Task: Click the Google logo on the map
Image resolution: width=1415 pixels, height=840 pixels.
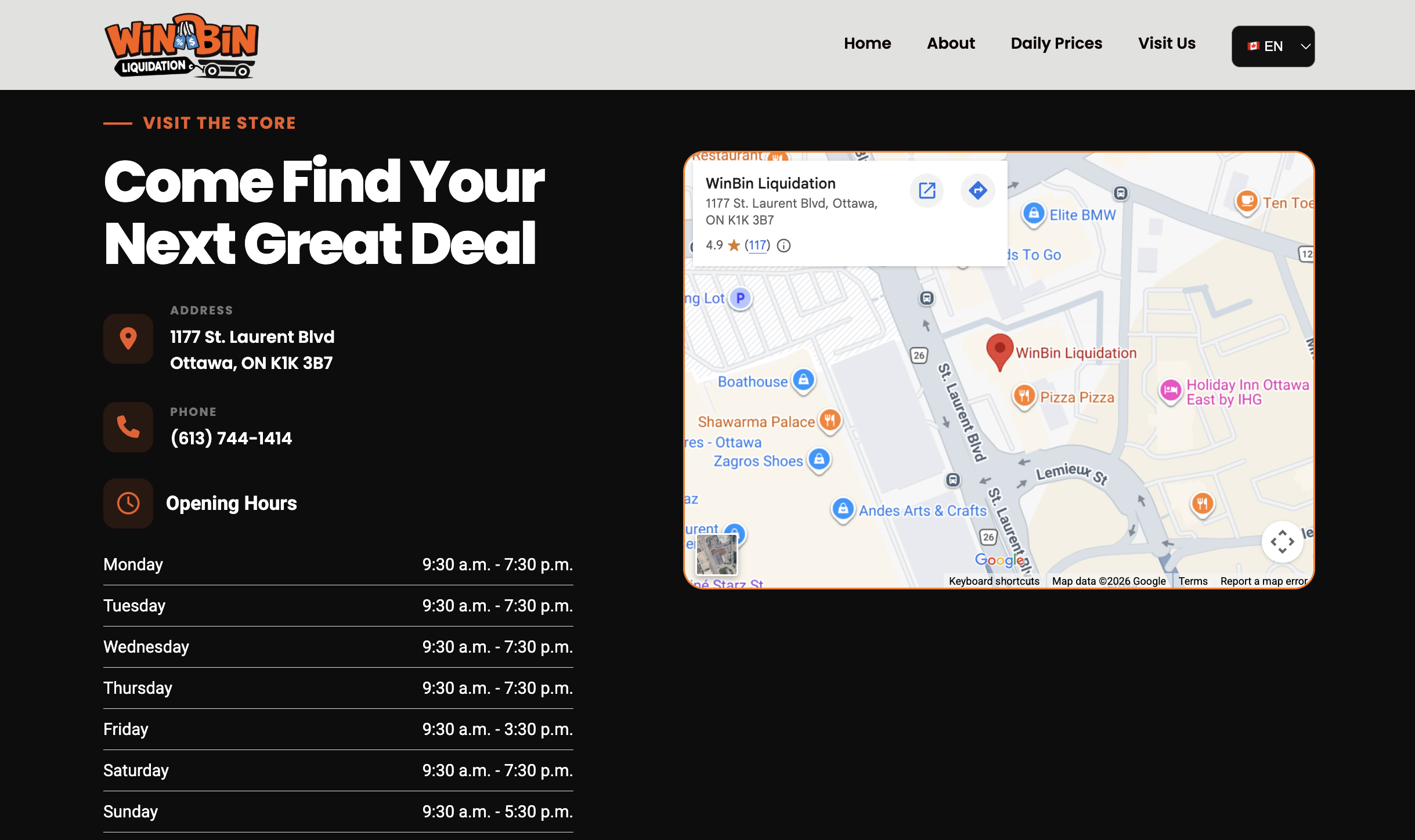Action: pos(999,560)
